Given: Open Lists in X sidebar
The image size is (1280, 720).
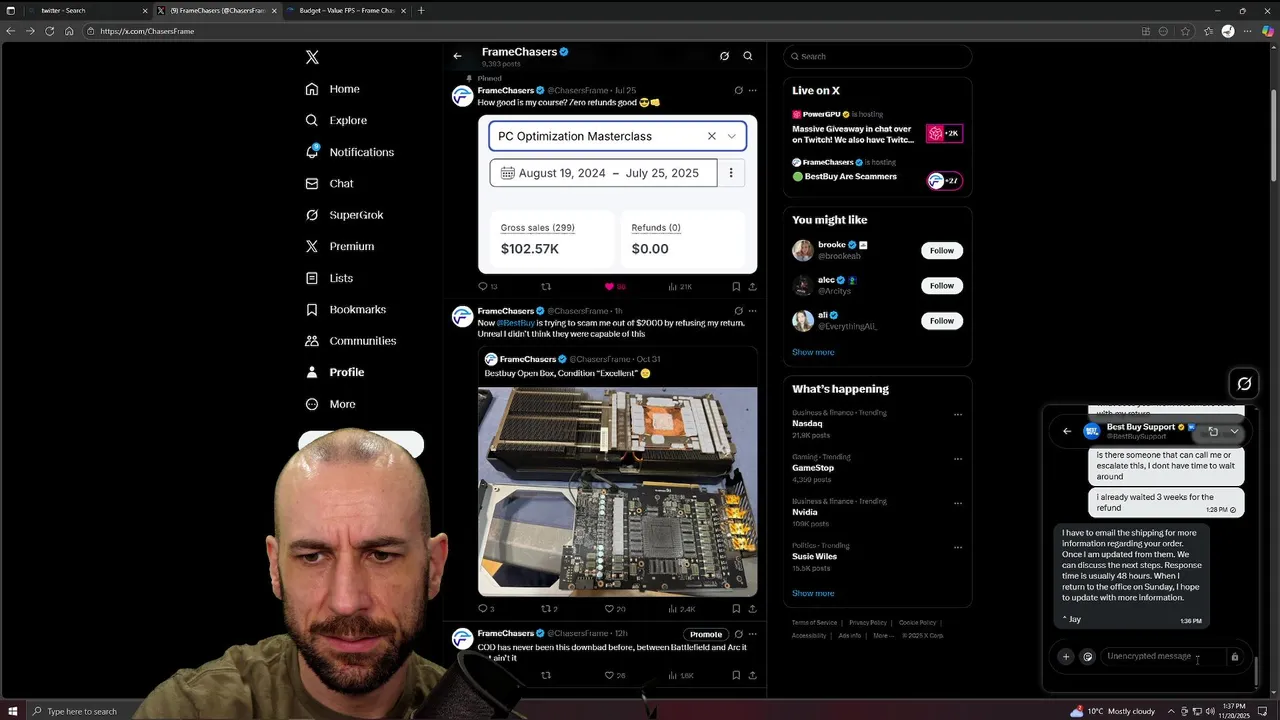Looking at the screenshot, I should 329,278.
